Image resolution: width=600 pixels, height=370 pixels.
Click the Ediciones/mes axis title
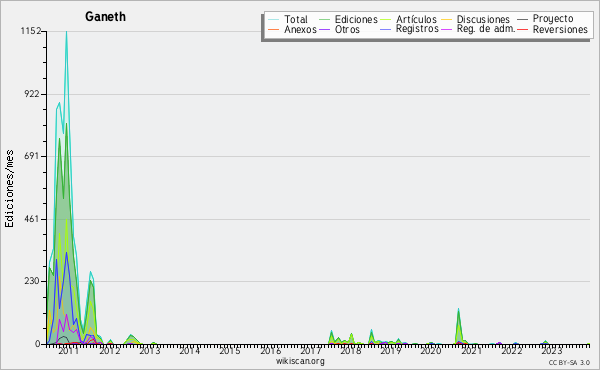(x=9, y=189)
